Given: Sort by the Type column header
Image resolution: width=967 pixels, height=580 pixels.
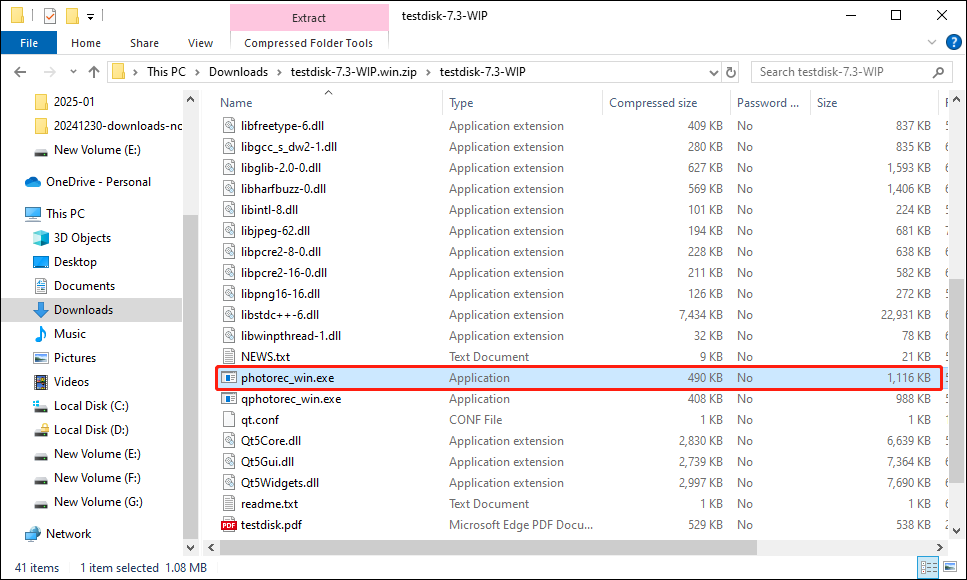Looking at the screenshot, I should tap(461, 103).
